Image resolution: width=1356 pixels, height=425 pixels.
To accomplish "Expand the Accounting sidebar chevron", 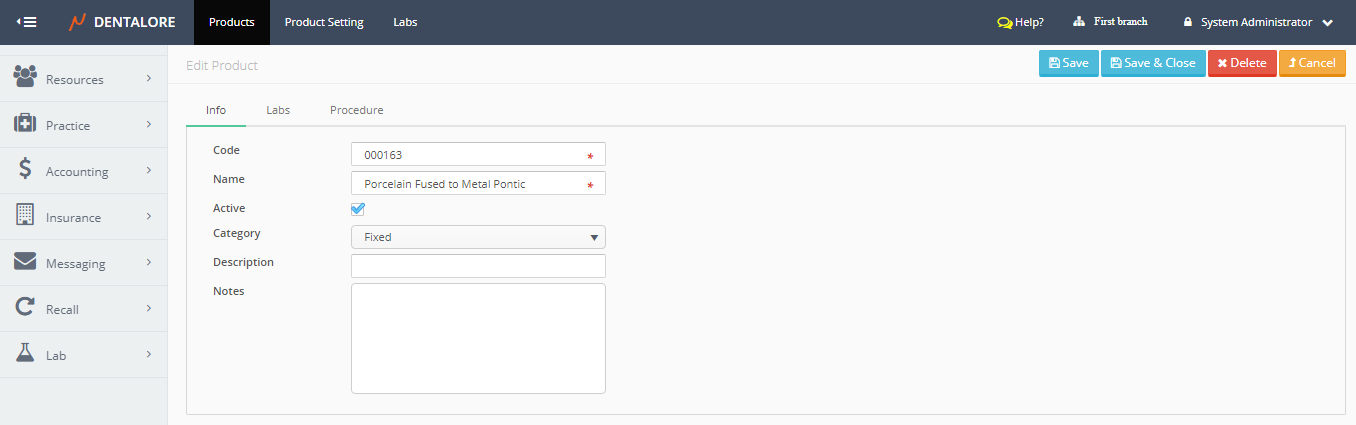I will click(148, 170).
